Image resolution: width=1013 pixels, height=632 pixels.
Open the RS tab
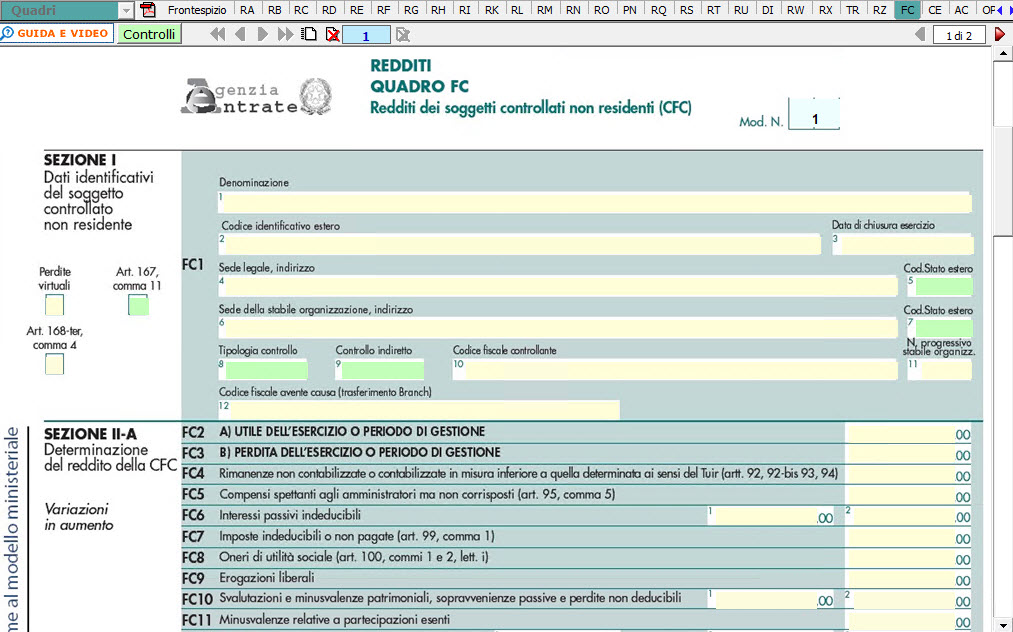tap(687, 10)
